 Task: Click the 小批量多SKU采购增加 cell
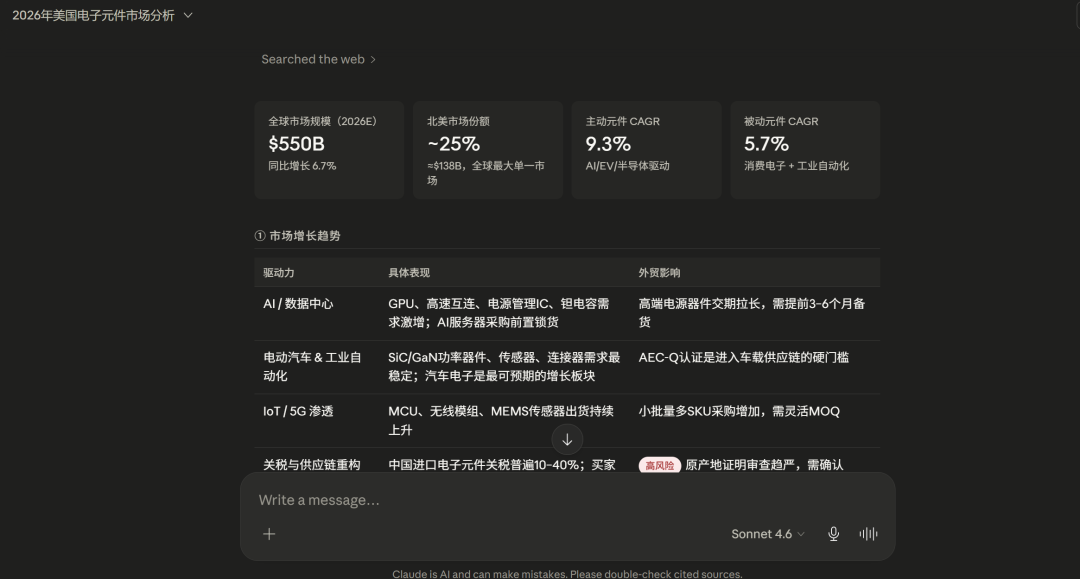point(739,411)
